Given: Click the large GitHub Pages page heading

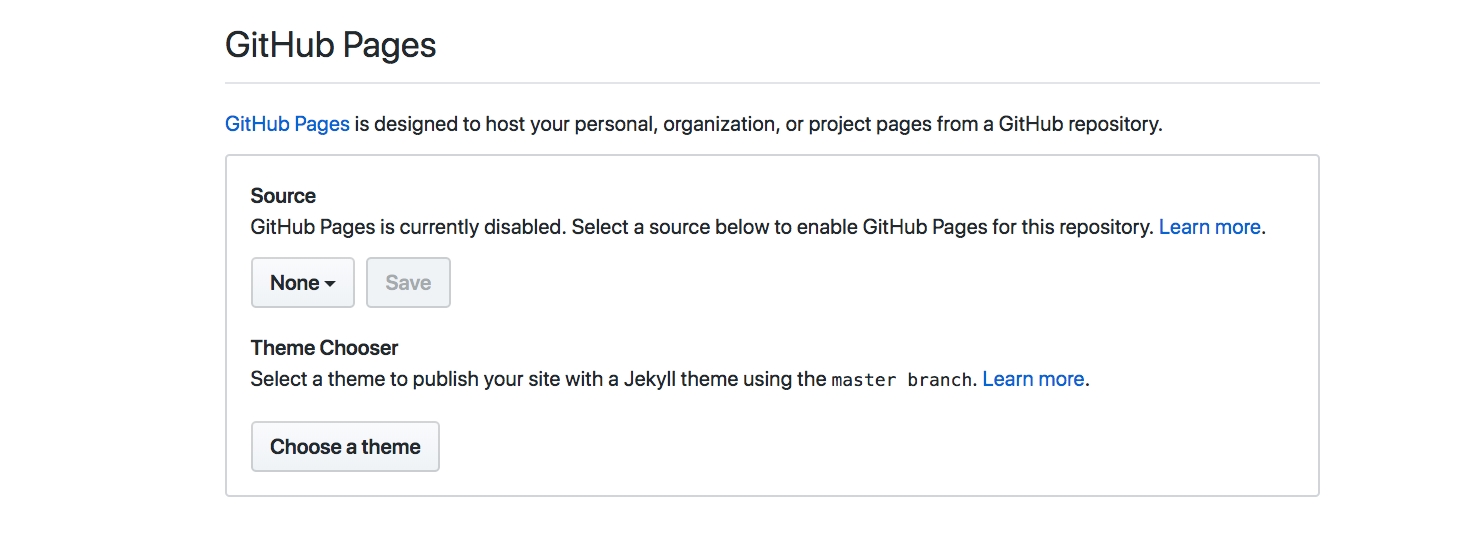Looking at the screenshot, I should [x=330, y=46].
